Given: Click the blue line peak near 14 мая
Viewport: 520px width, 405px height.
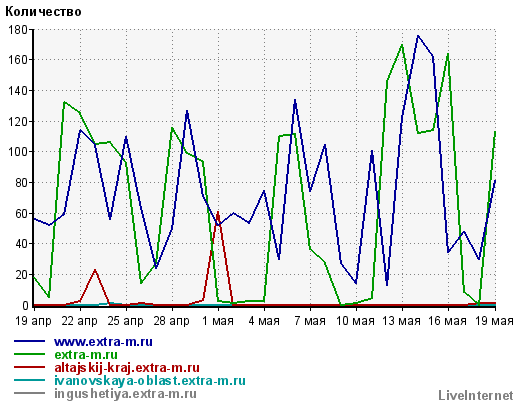Looking at the screenshot, I should (x=418, y=36).
